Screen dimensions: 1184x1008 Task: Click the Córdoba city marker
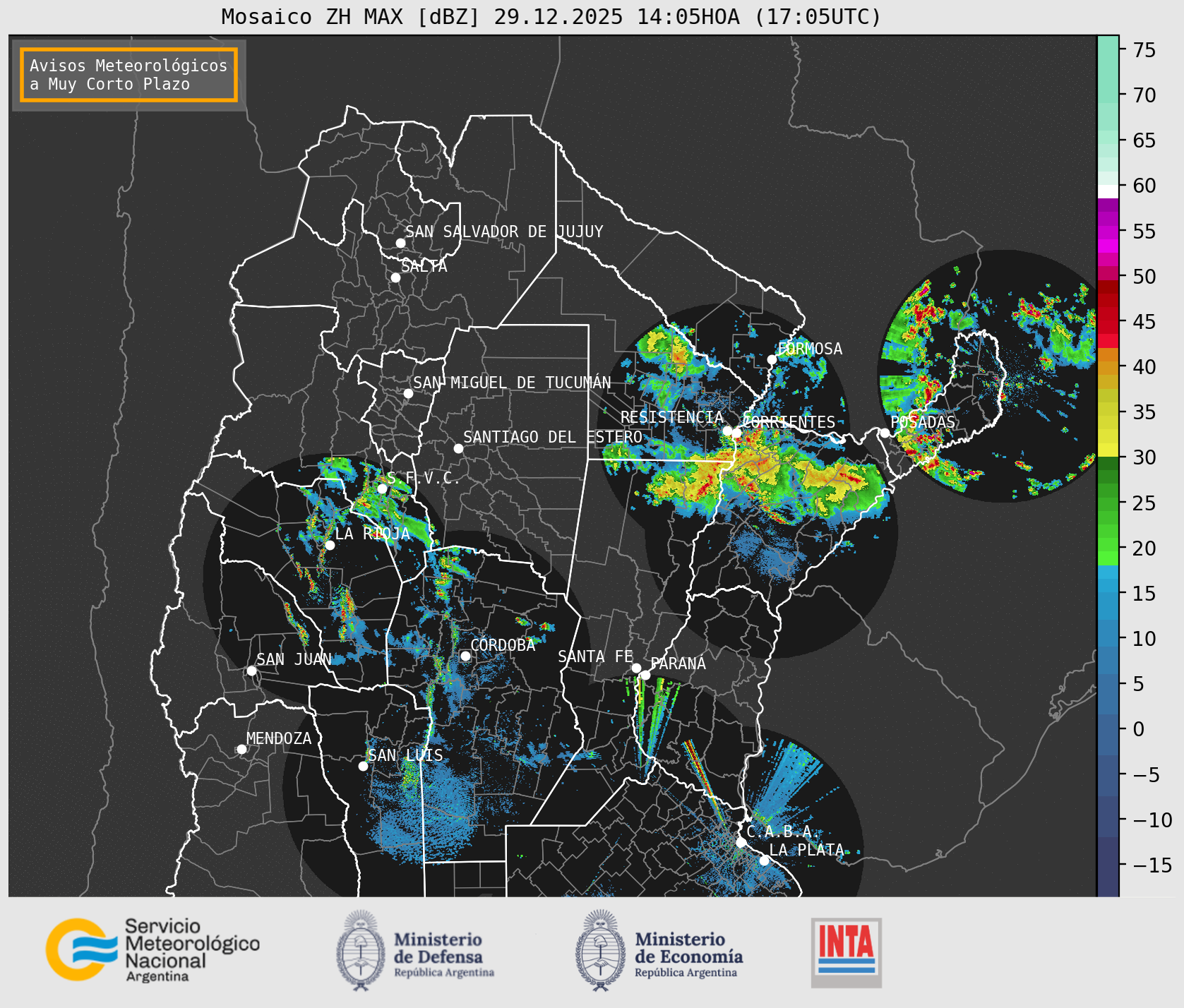(465, 656)
